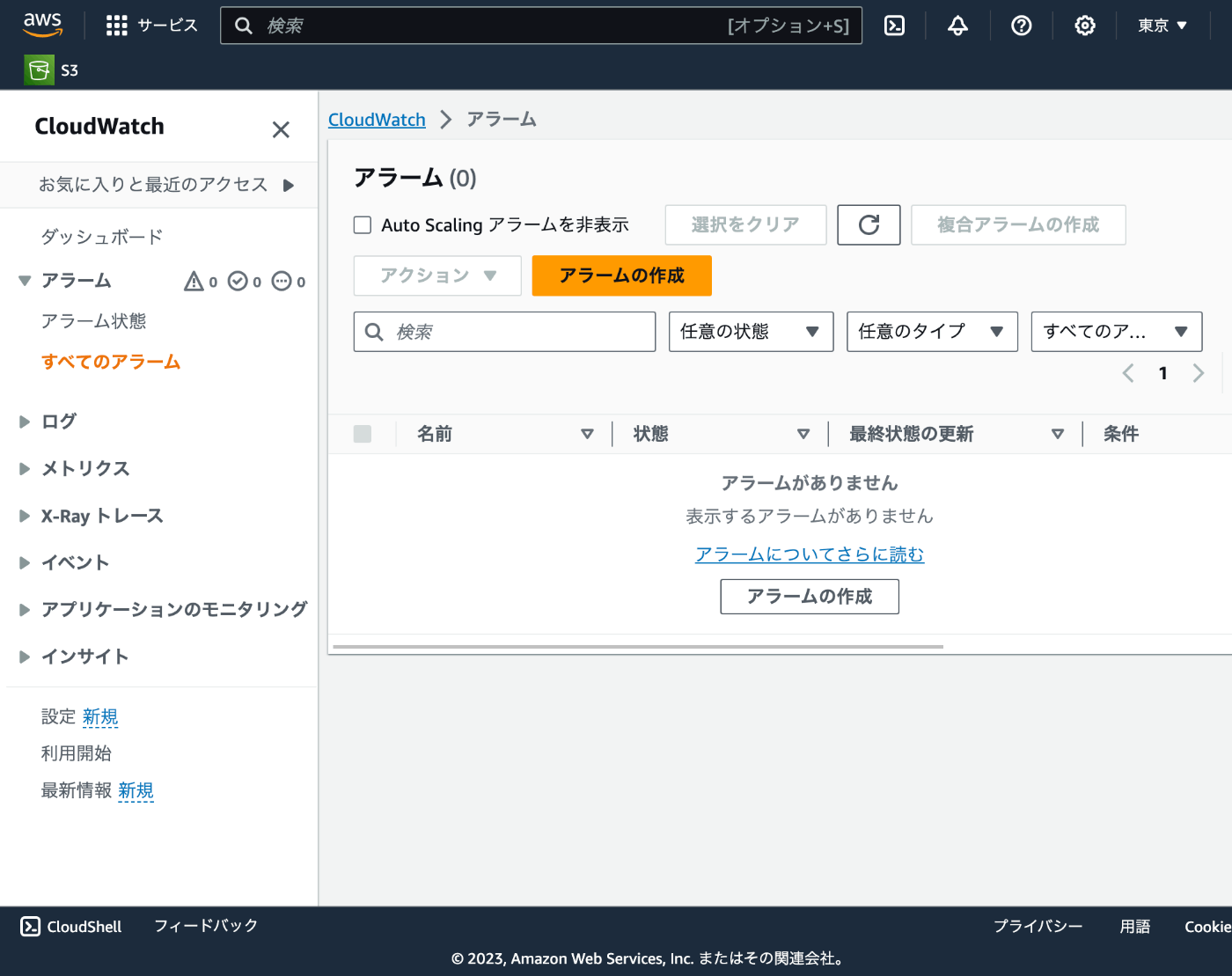Open the すべてのア… filter dropdown
This screenshot has width=1232, height=976.
[1116, 332]
